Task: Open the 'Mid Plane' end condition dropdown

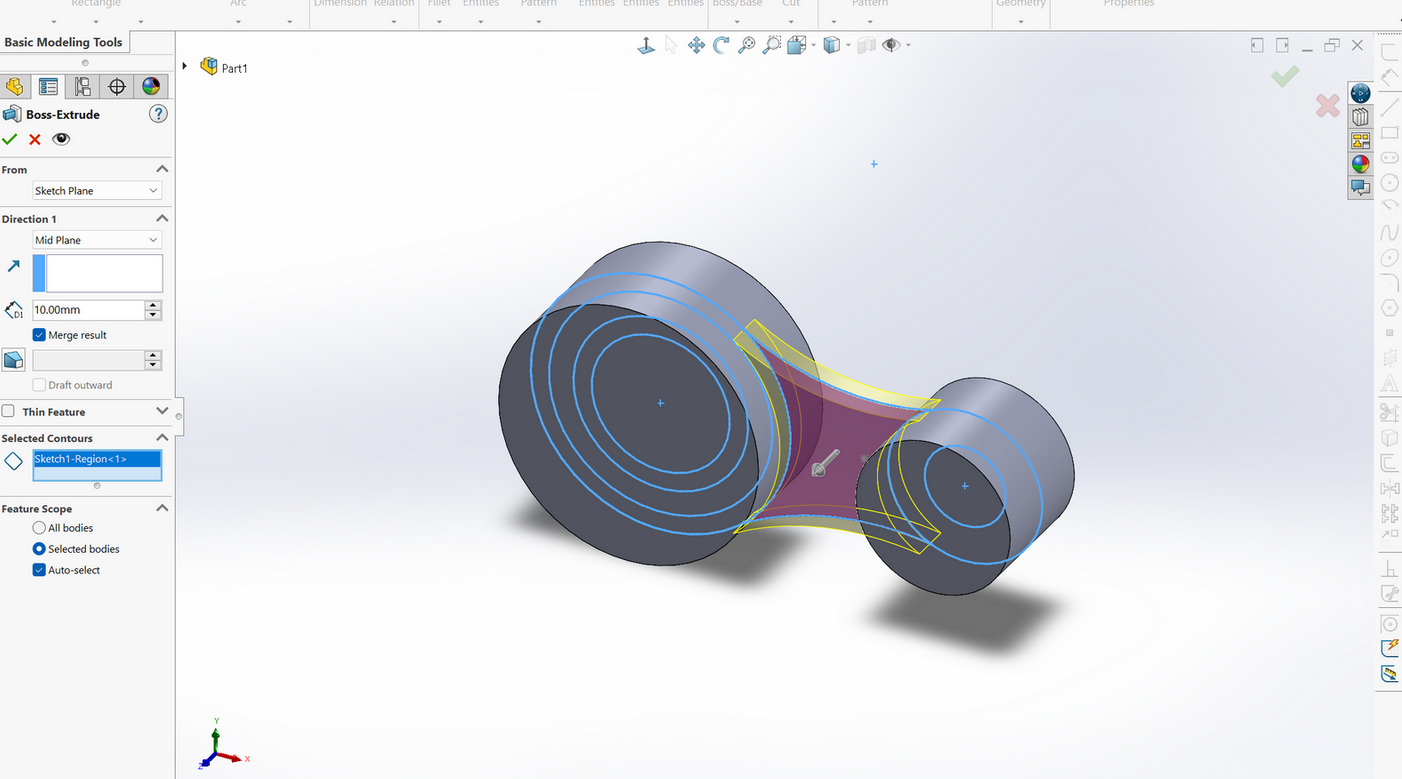Action: [97, 240]
